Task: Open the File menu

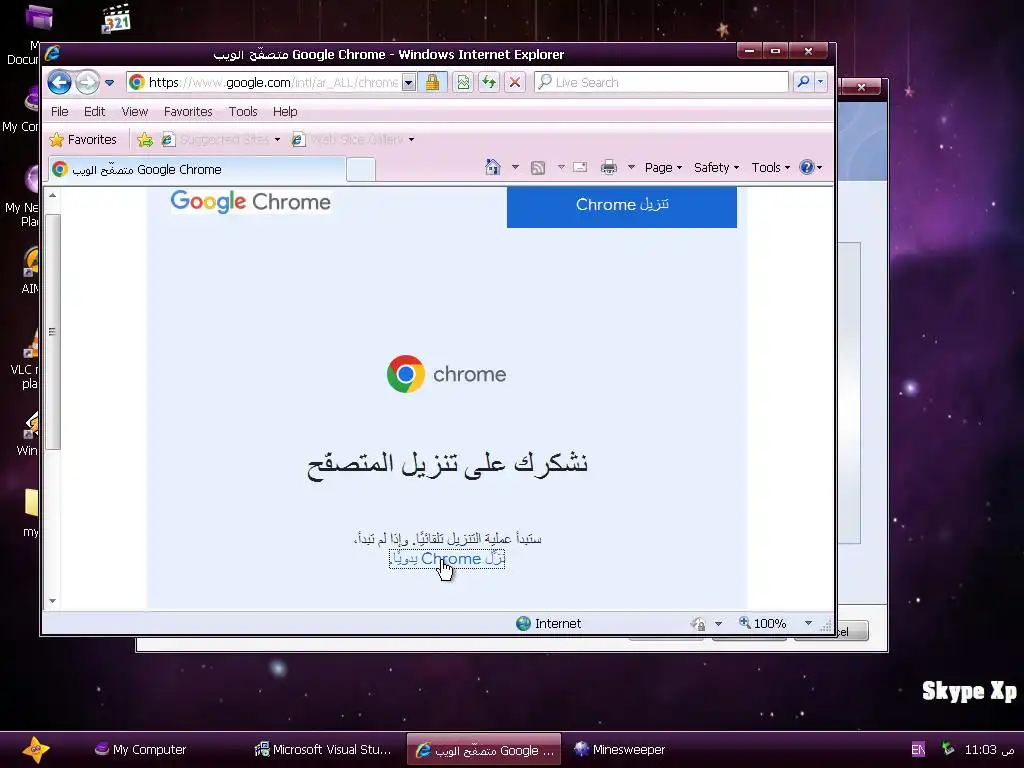Action: [59, 112]
